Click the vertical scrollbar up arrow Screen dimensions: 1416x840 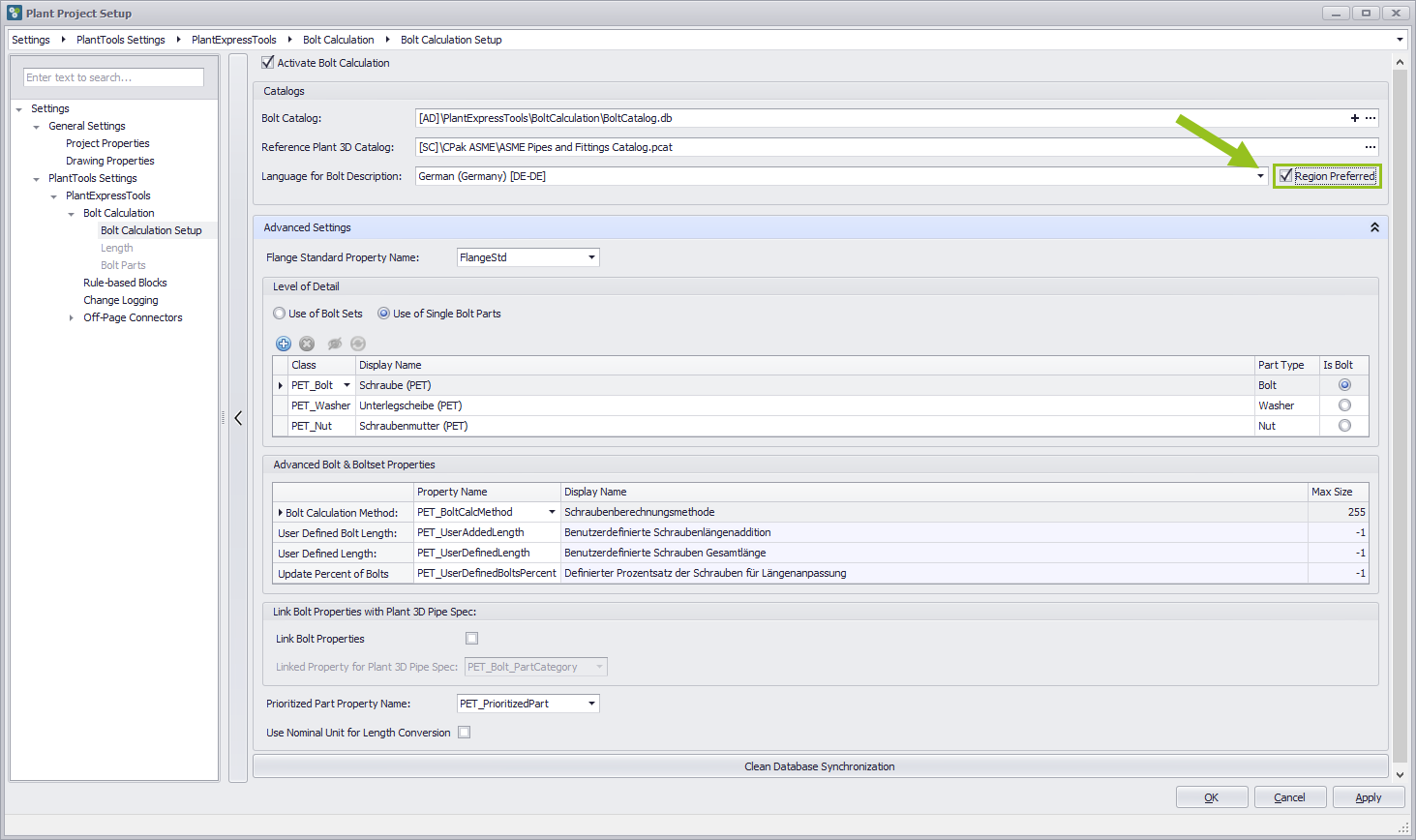tap(1400, 62)
